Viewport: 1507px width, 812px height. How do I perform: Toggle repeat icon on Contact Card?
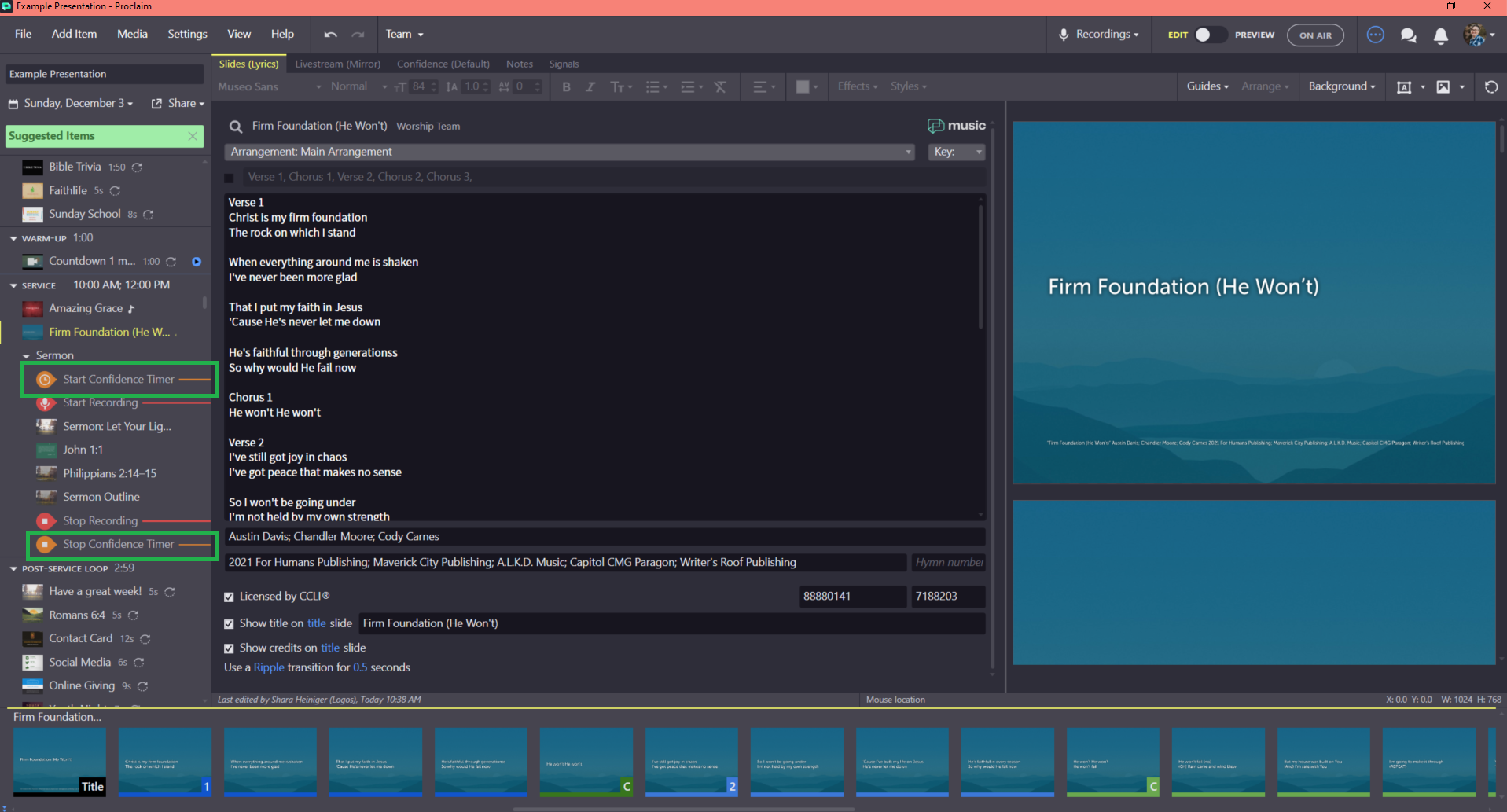point(145,639)
